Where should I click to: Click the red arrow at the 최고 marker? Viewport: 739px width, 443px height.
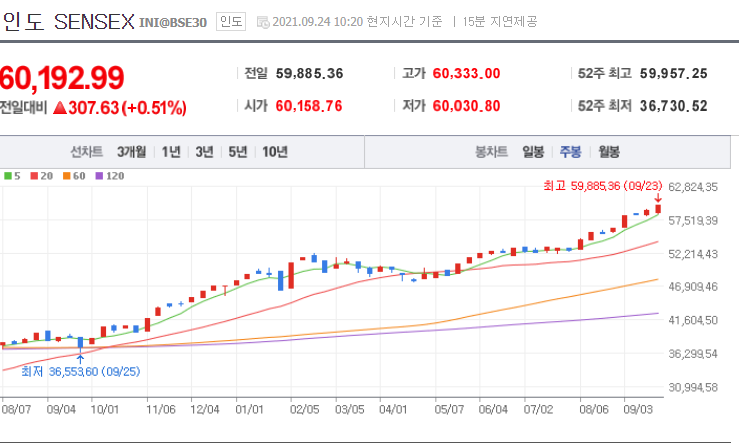coord(658,198)
